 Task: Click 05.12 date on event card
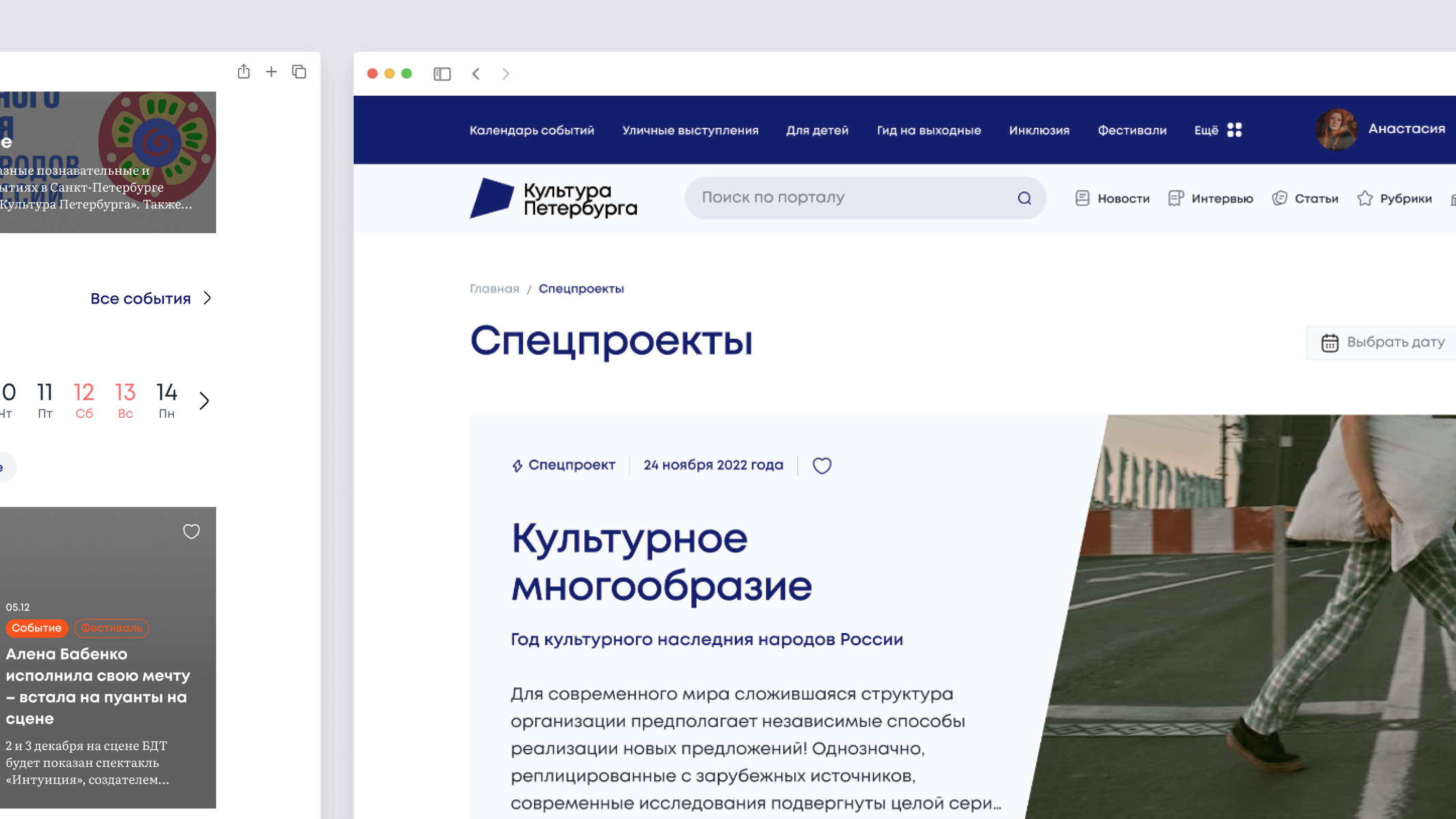pyautogui.click(x=18, y=607)
